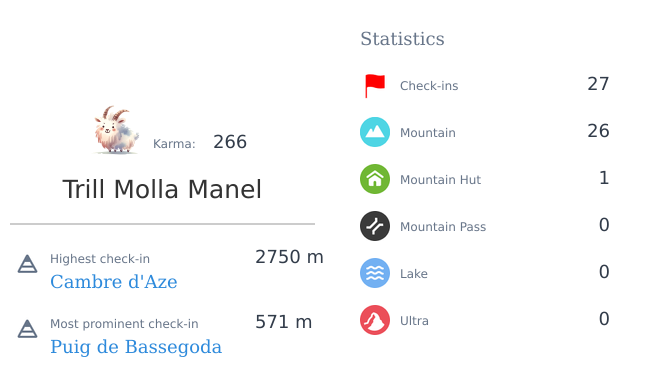Open the Puig de Bassegoda link

(136, 347)
